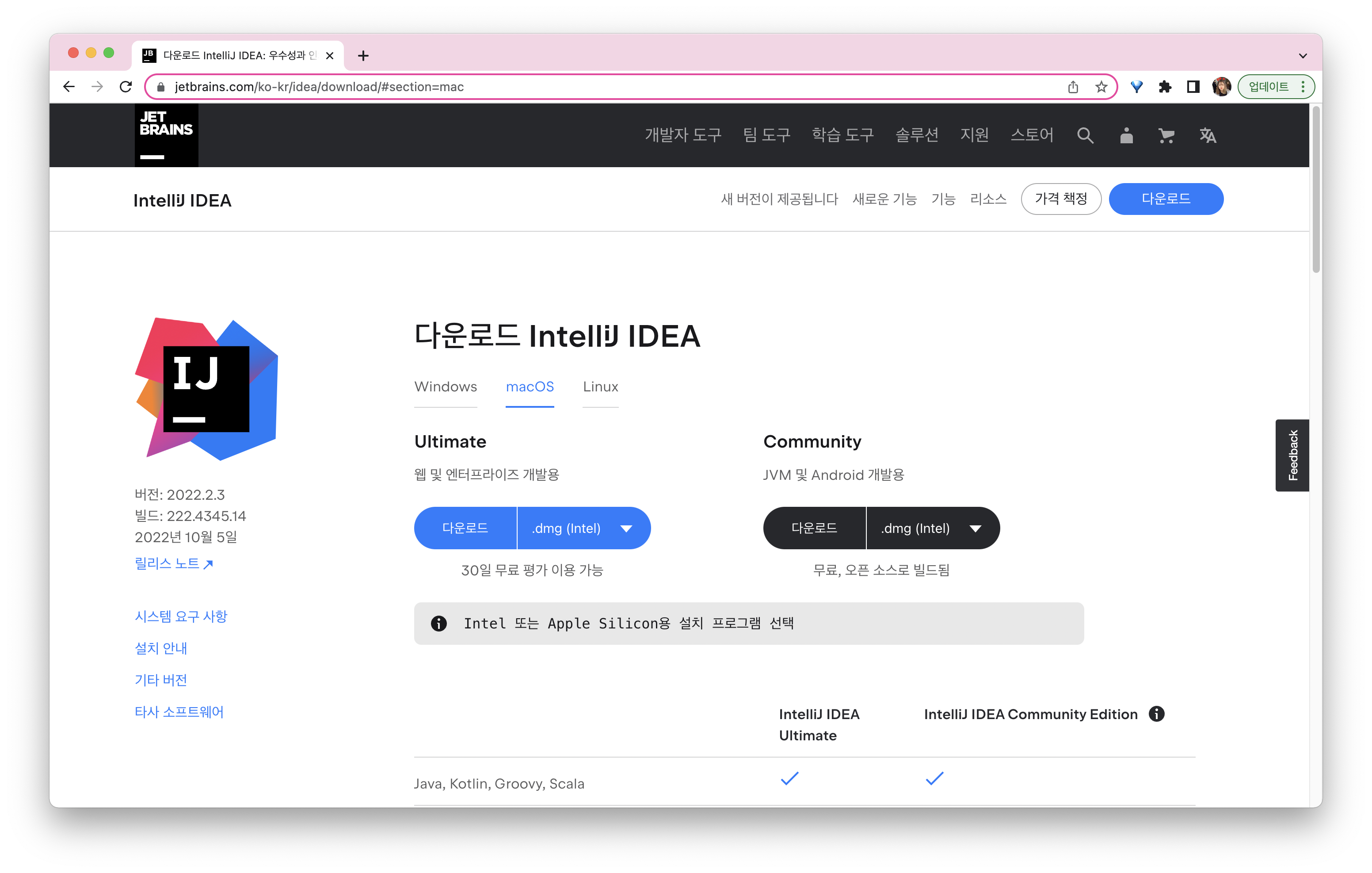This screenshot has width=1372, height=873.
Task: Click the Community Edition info icon
Action: pos(1156,713)
